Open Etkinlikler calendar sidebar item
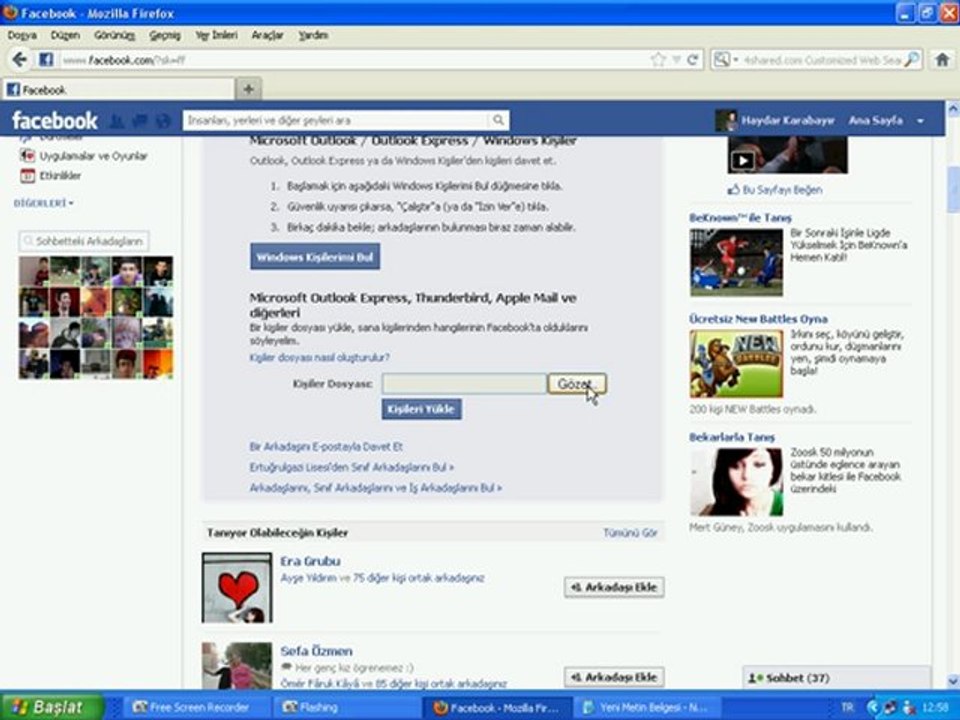 tap(51, 176)
